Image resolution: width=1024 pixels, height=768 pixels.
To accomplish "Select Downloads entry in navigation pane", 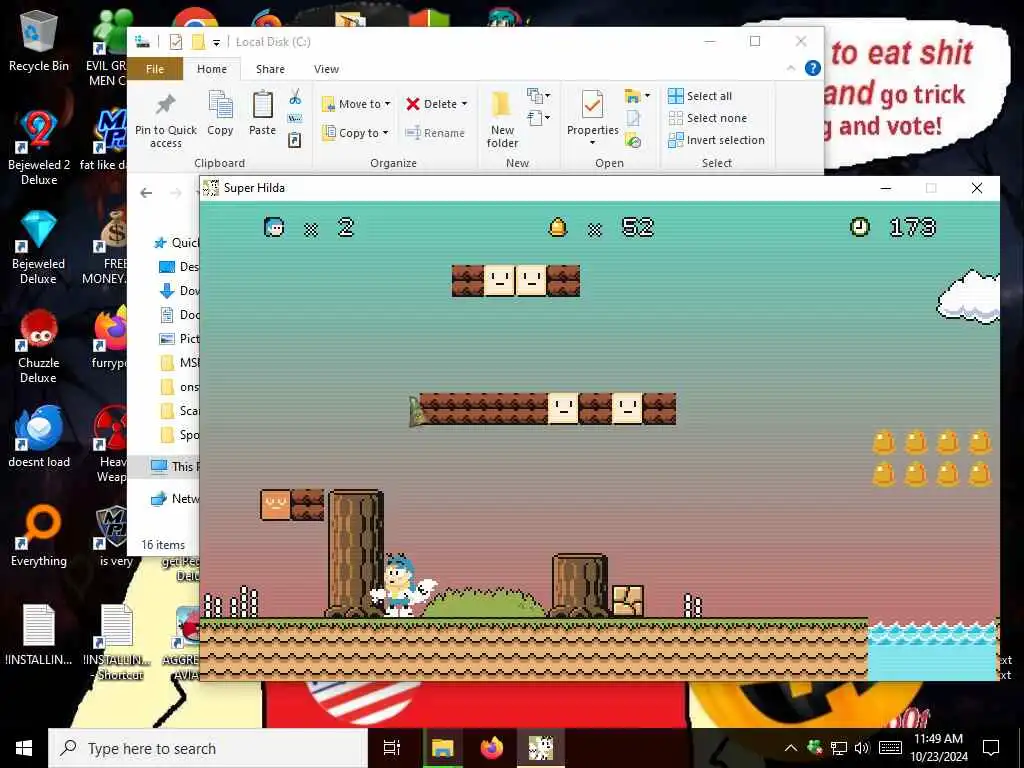I will [179, 291].
